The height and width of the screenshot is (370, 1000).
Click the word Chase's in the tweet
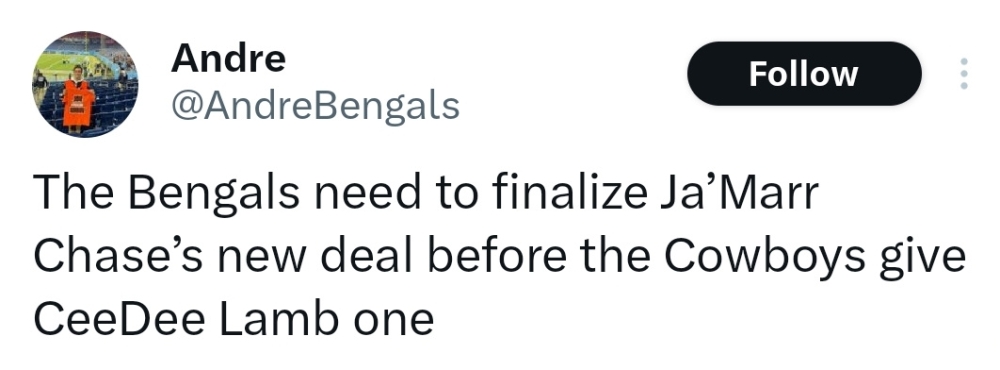118,255
